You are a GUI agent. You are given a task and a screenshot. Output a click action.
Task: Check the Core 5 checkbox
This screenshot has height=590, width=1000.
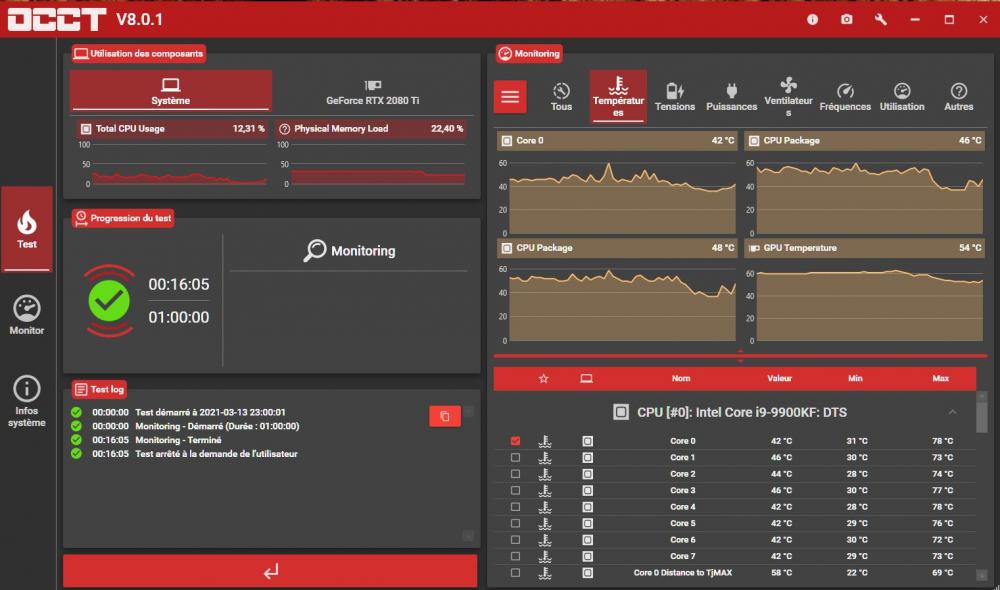[x=515, y=524]
